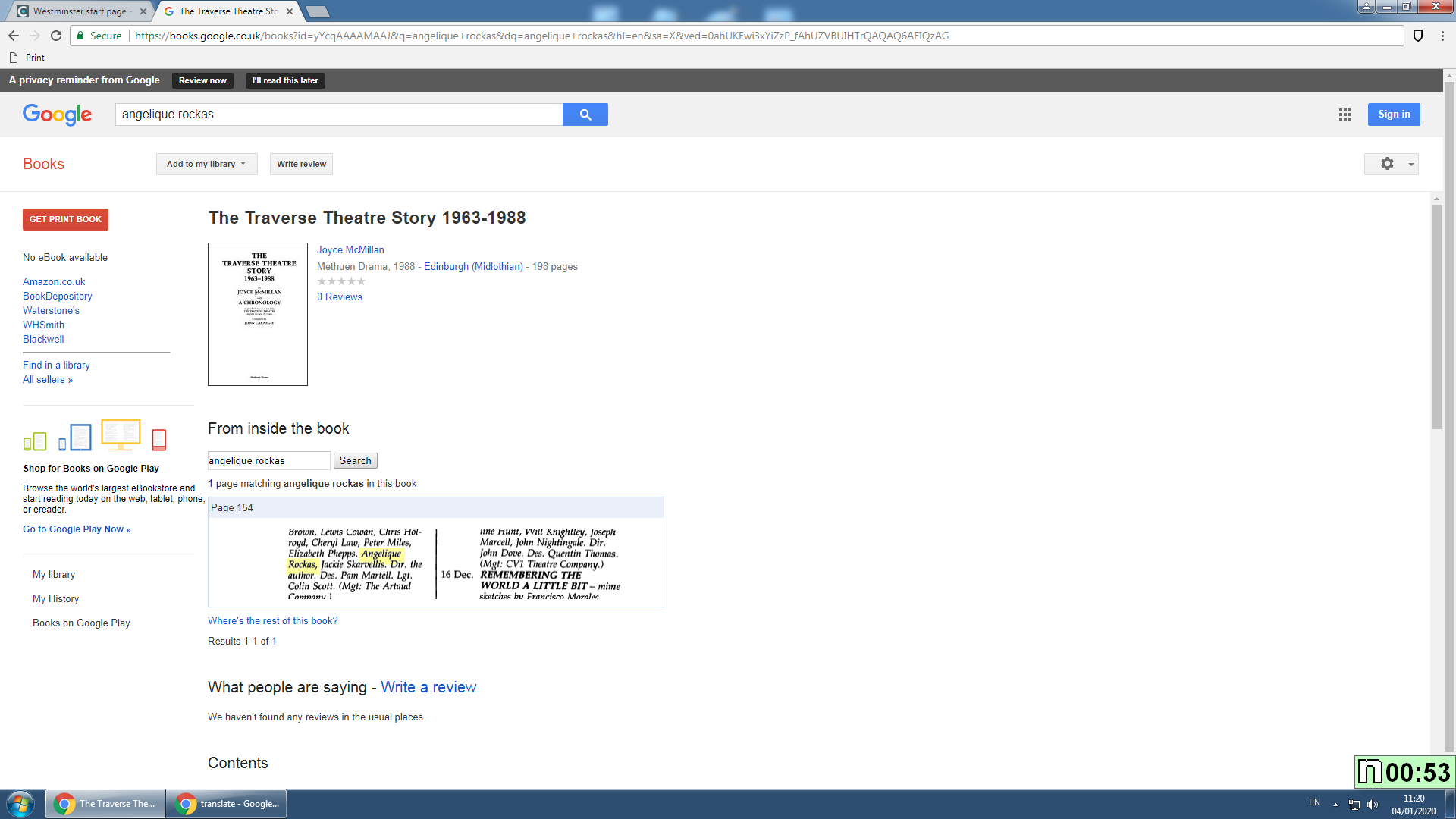
Task: Click the Secure padlock icon
Action: click(80, 36)
